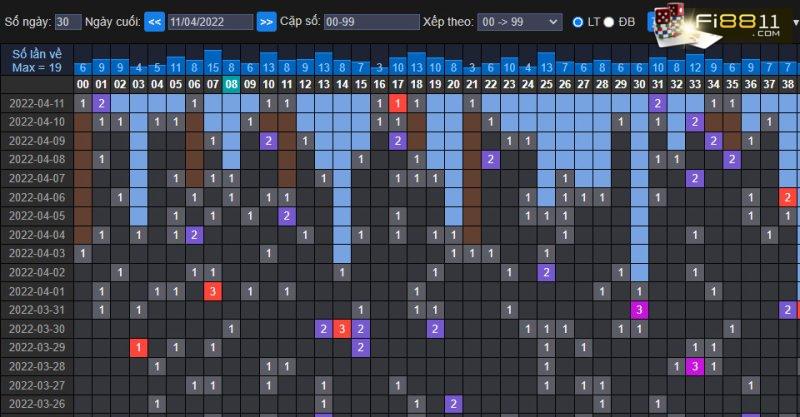
Task: Click the previous date double-arrow button
Action: pos(155,22)
